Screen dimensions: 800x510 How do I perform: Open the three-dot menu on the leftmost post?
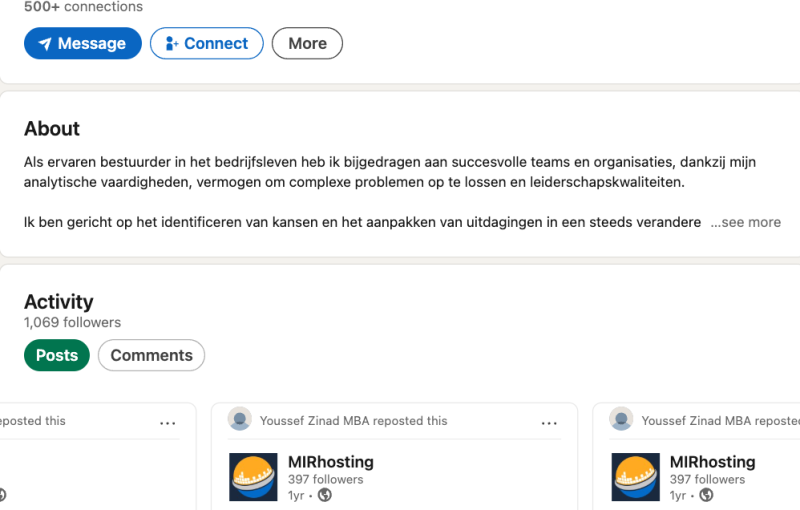[167, 423]
